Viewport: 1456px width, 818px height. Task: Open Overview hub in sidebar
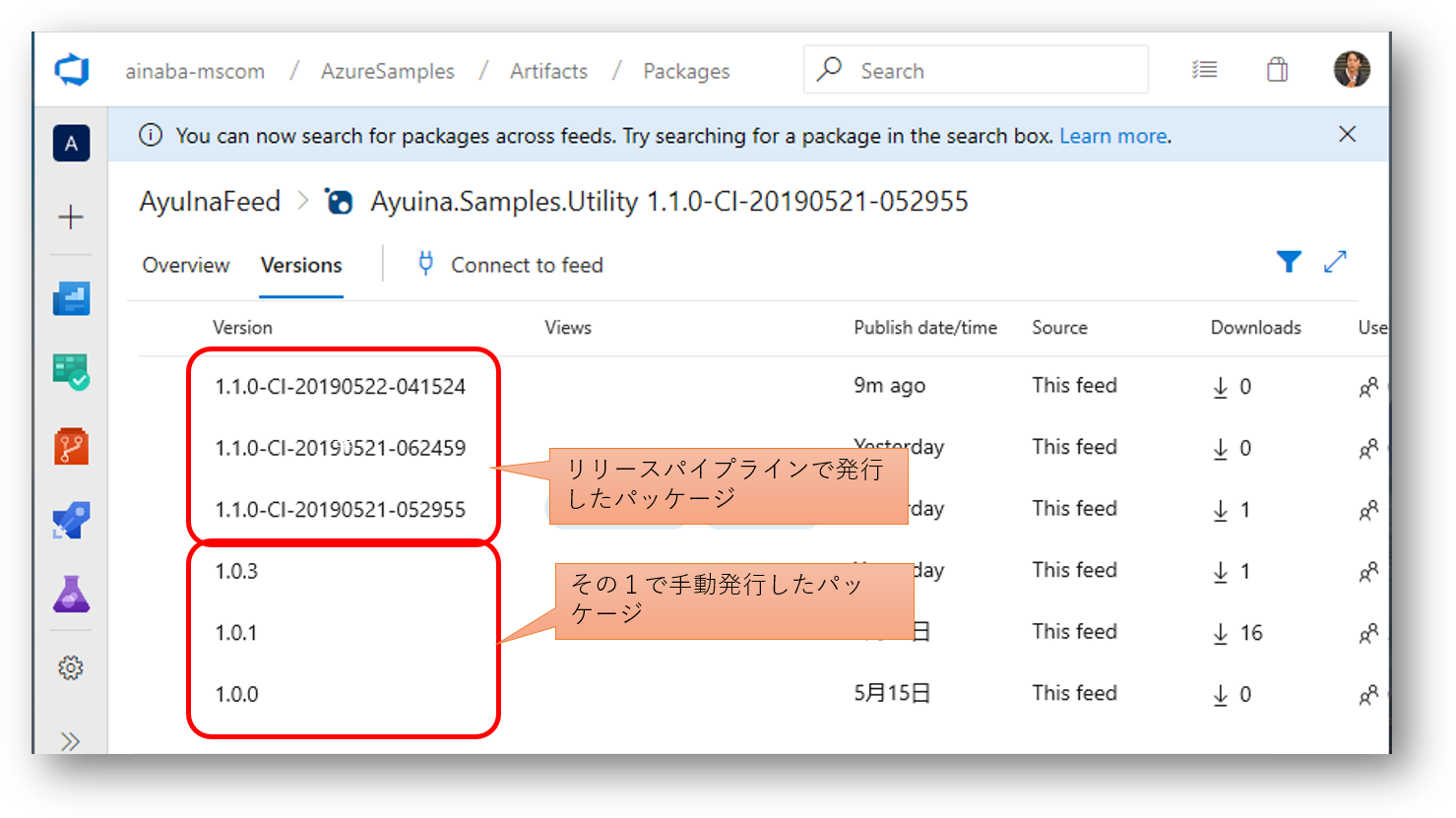pyautogui.click(x=71, y=297)
